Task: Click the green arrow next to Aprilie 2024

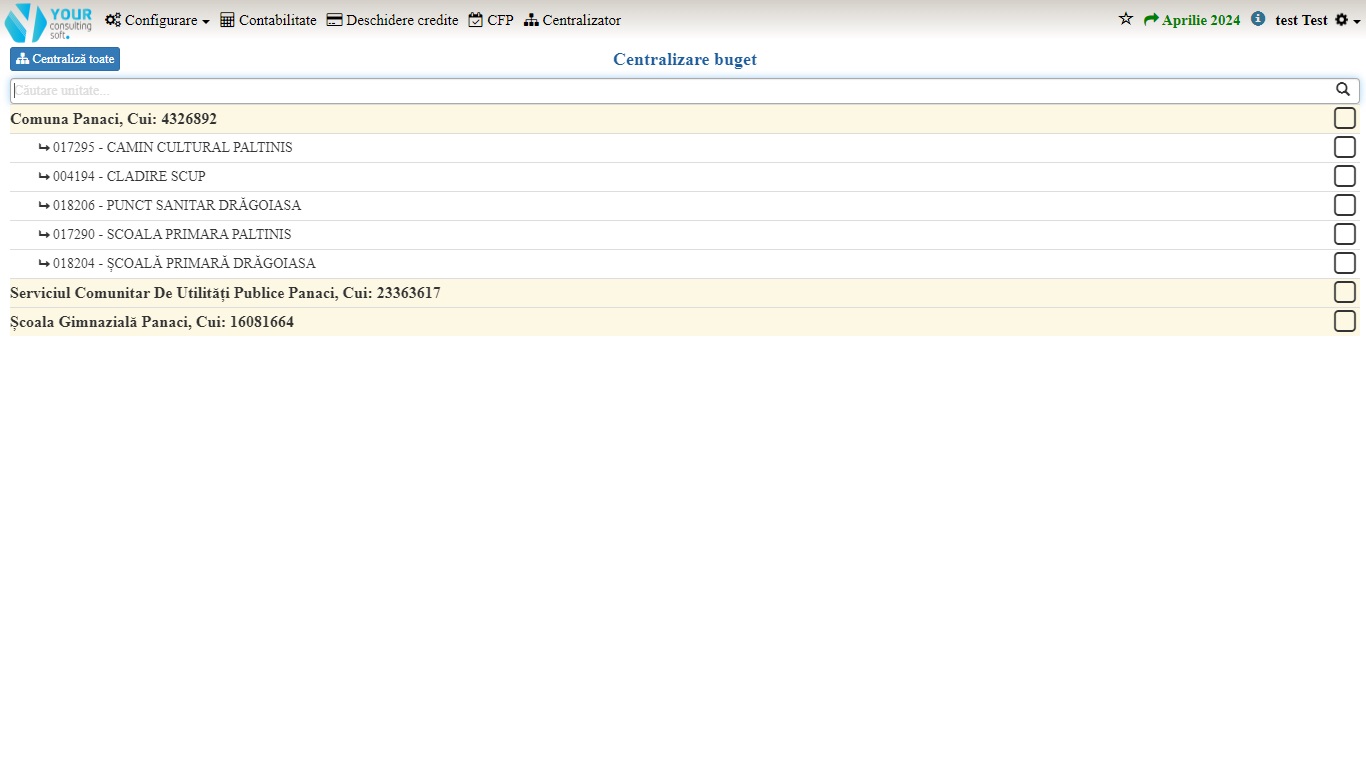Action: coord(1151,20)
